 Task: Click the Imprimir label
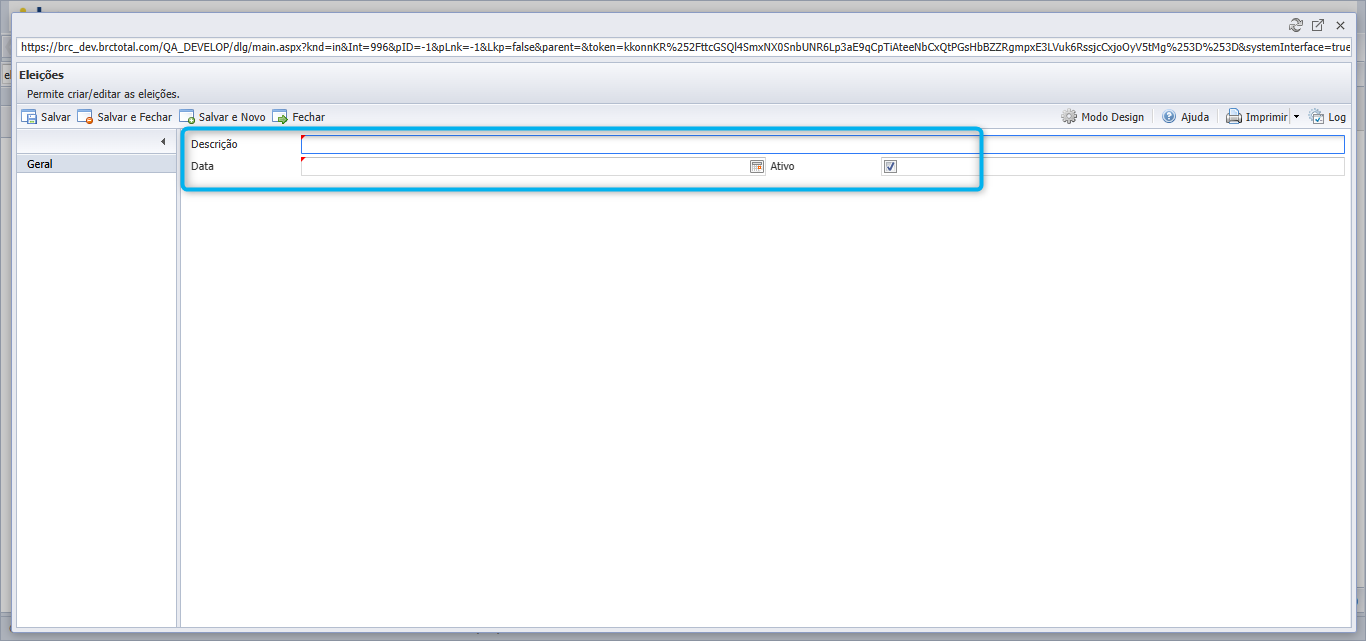[x=1267, y=117]
